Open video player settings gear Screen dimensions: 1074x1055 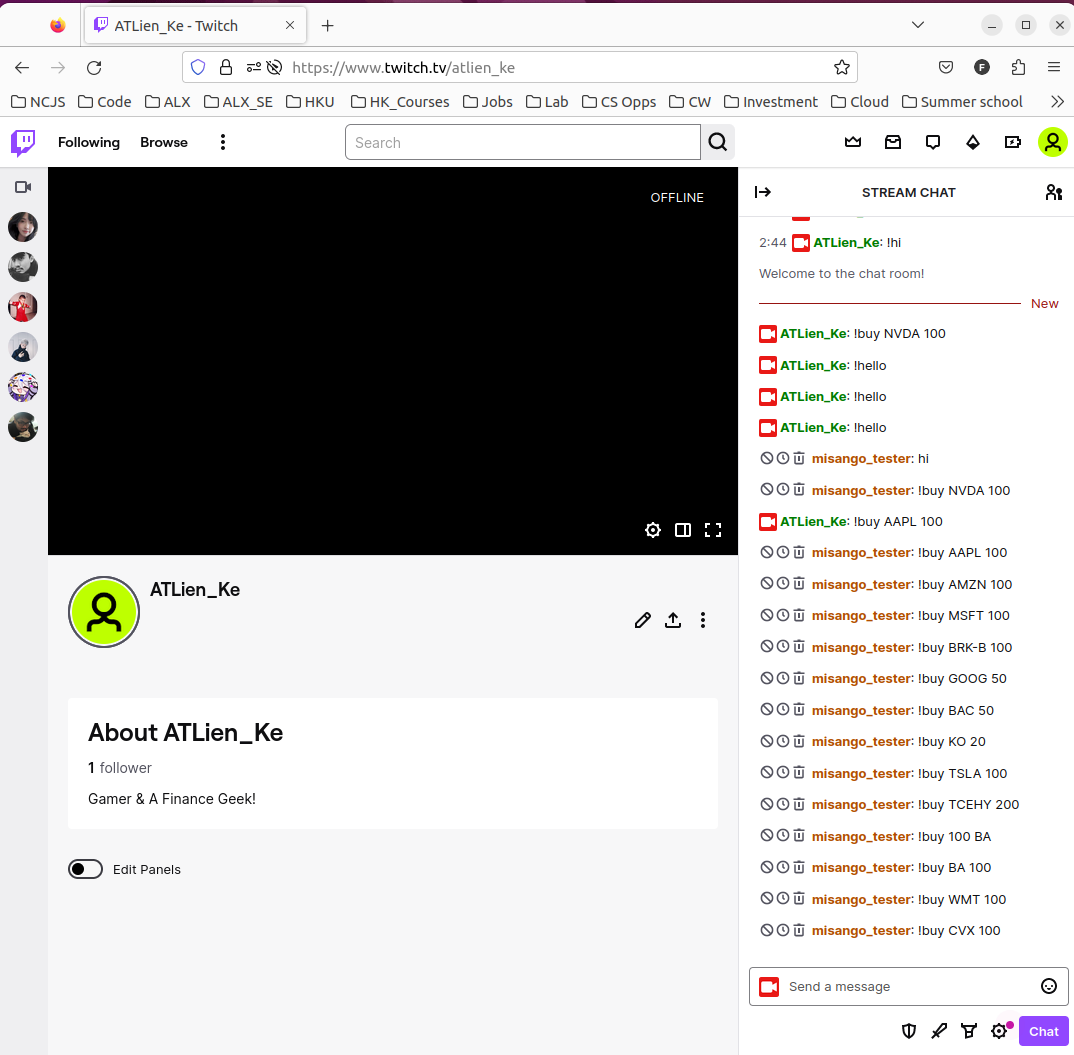click(653, 530)
